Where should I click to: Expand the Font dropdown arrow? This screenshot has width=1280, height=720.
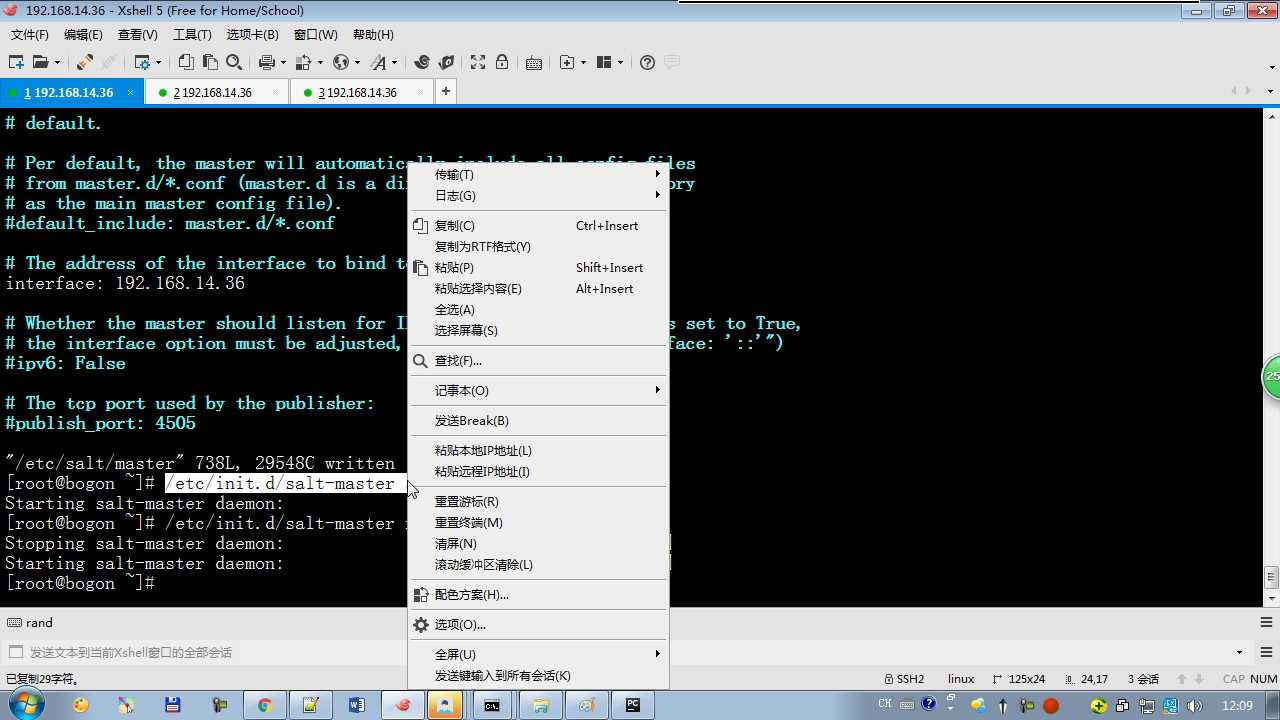click(x=395, y=62)
